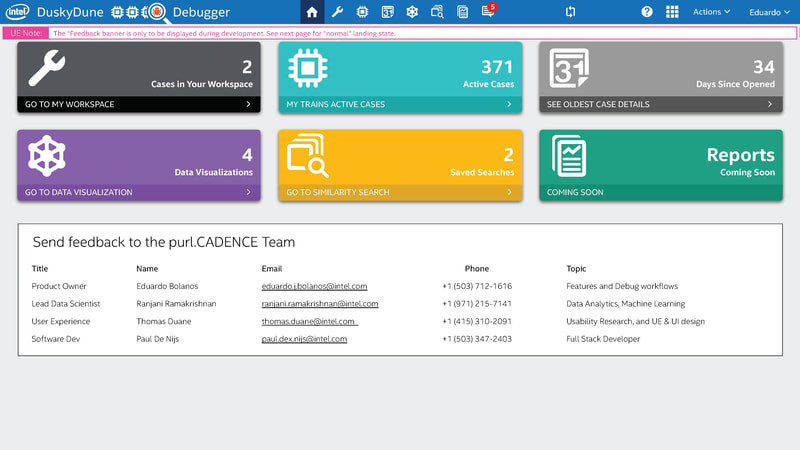Click the pink UE Note label
This screenshot has width=800, height=450.
click(26, 33)
